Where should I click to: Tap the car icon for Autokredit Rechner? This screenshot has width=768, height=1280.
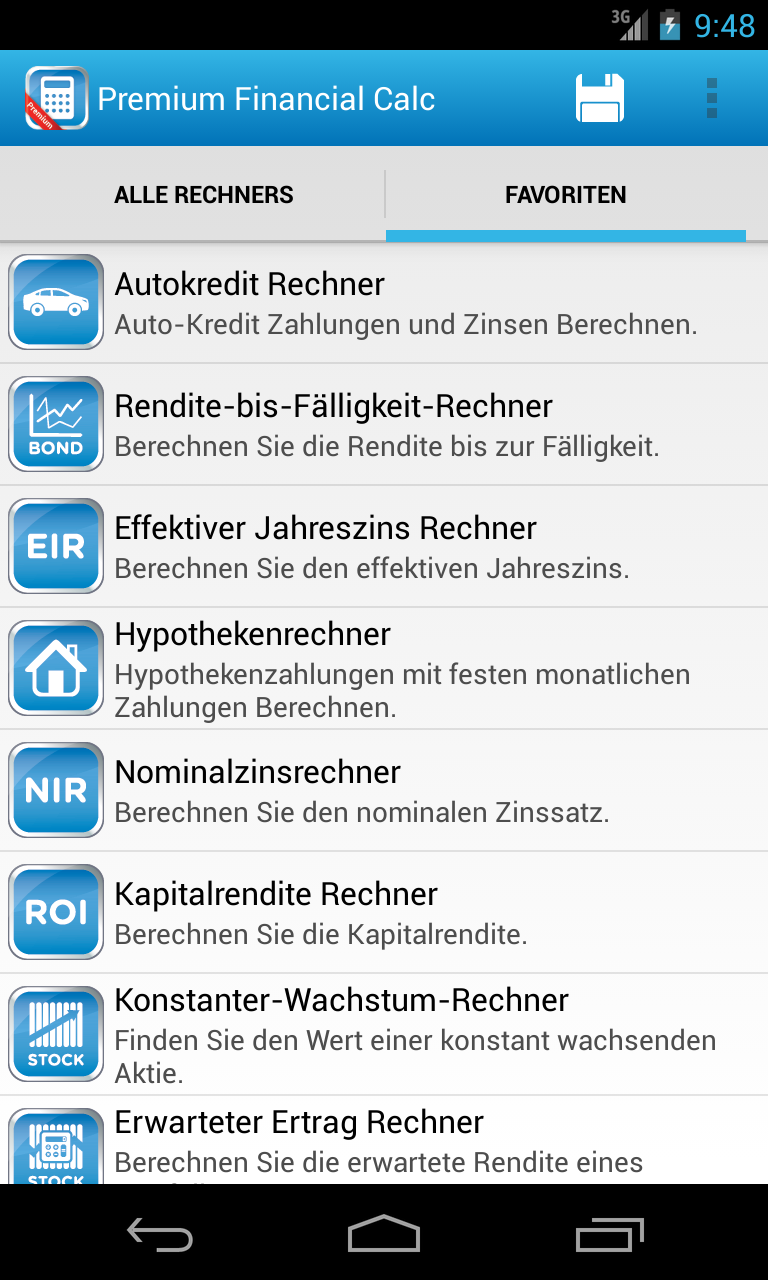tap(56, 302)
